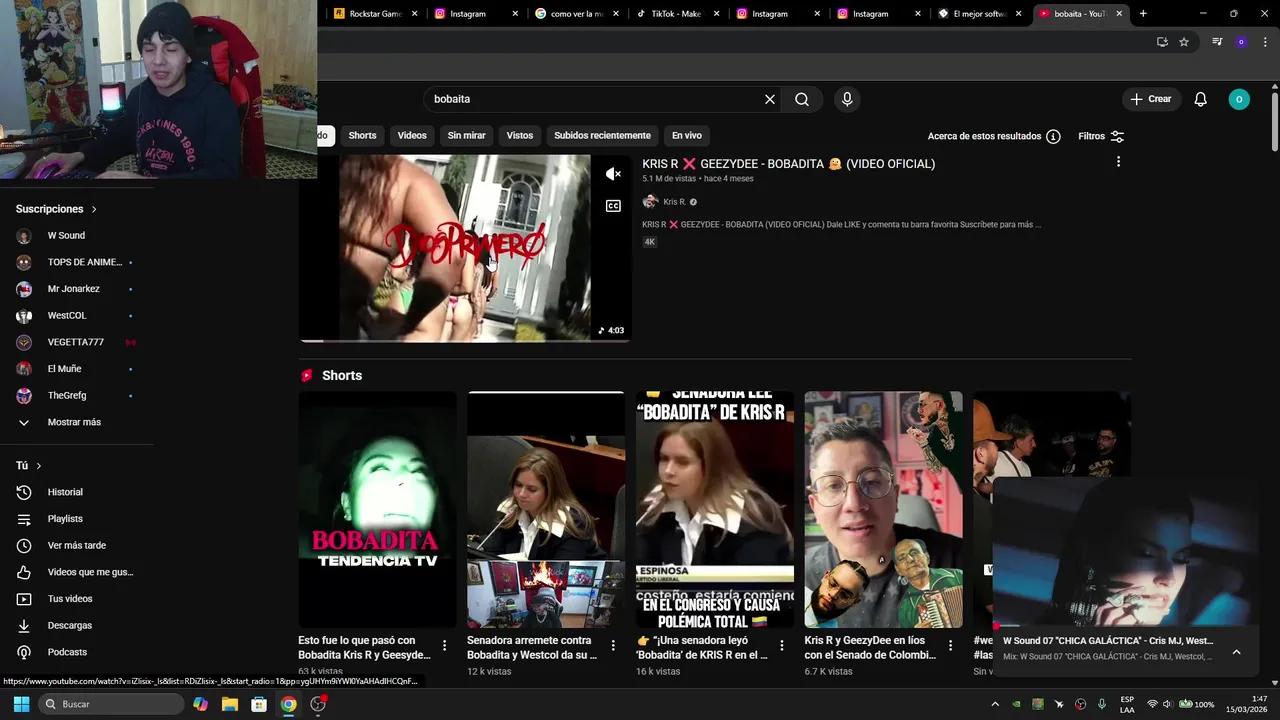The width and height of the screenshot is (1280, 720).
Task: Open Tus videos in the sidebar
Action: click(70, 599)
